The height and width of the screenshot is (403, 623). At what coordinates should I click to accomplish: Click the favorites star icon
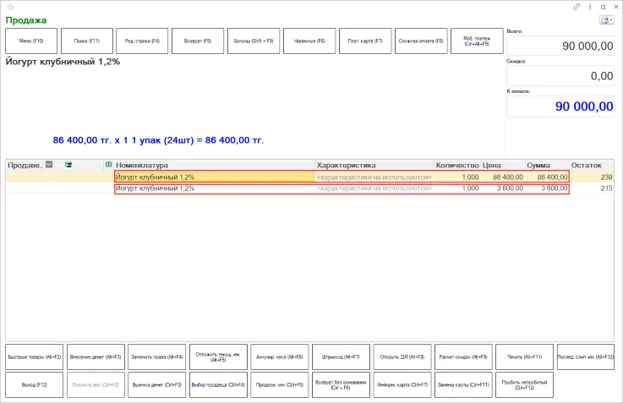click(10, 7)
